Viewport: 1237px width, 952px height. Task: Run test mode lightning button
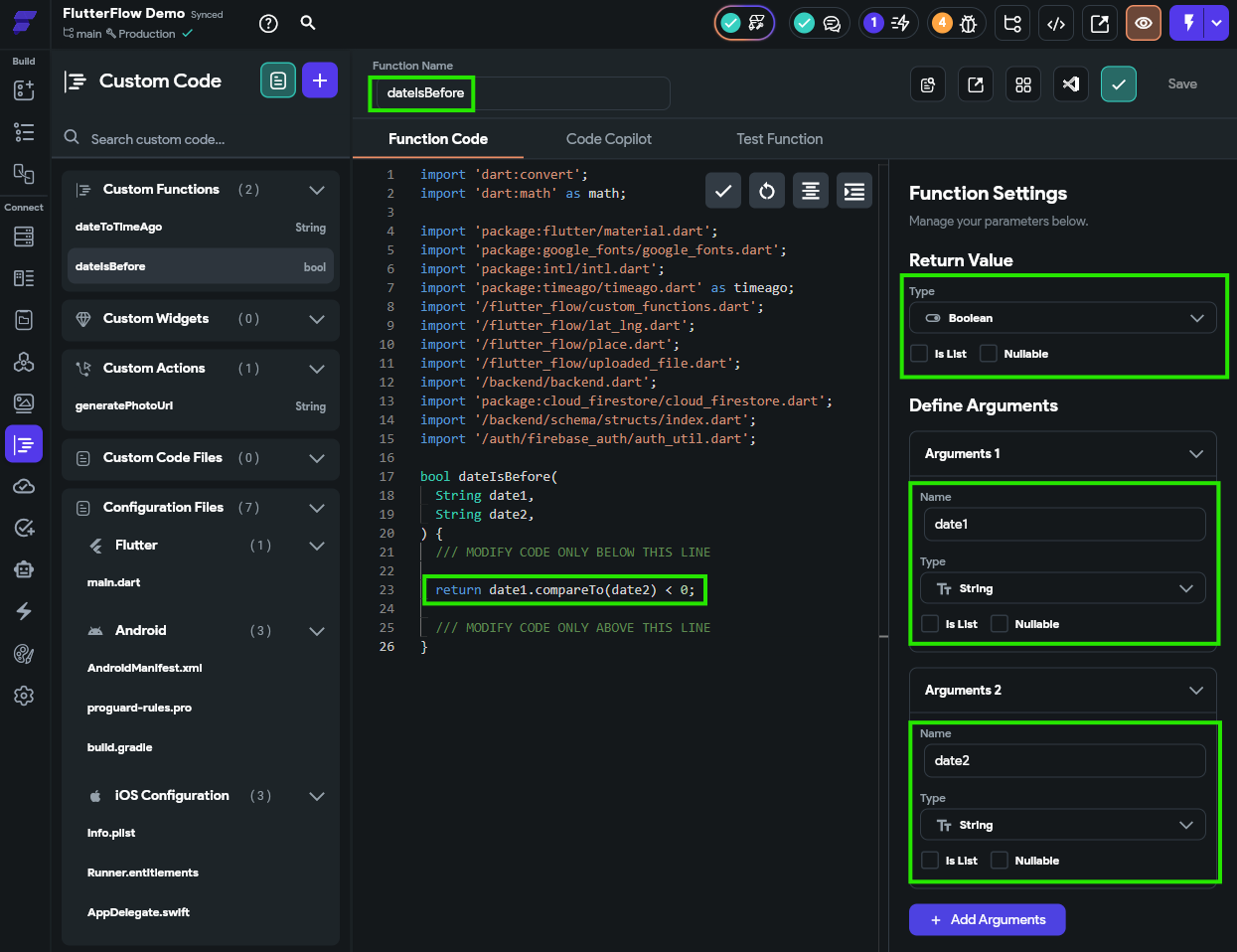click(x=1187, y=23)
